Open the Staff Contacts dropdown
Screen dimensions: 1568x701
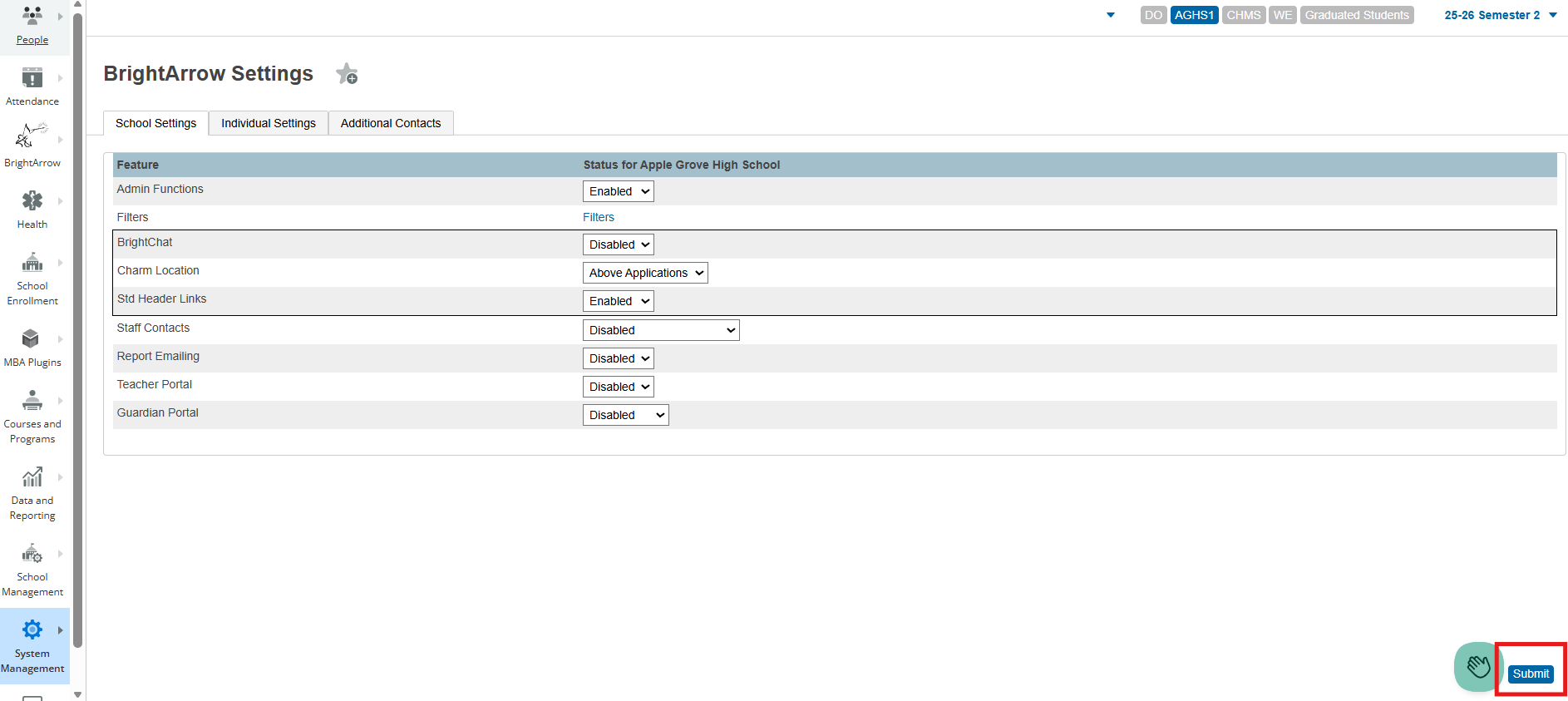(661, 330)
